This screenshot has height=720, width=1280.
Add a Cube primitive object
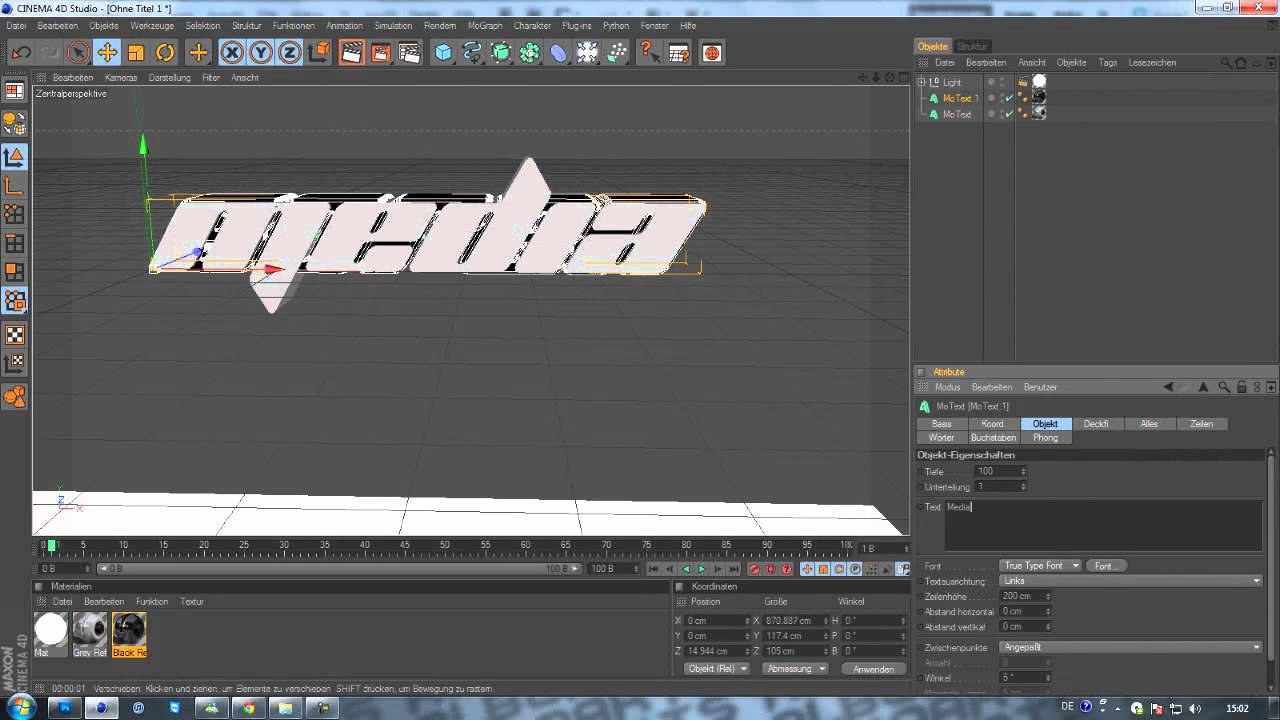(443, 53)
